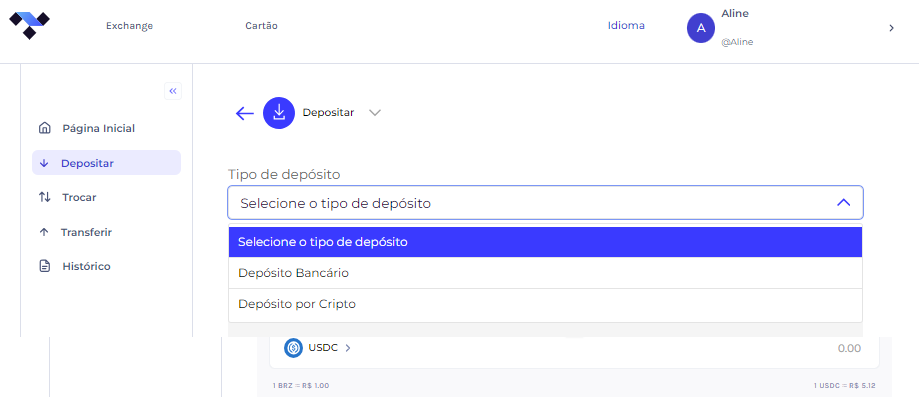The image size is (919, 405).
Task: Click the blue diamond logo icon
Action: [x=29, y=25]
